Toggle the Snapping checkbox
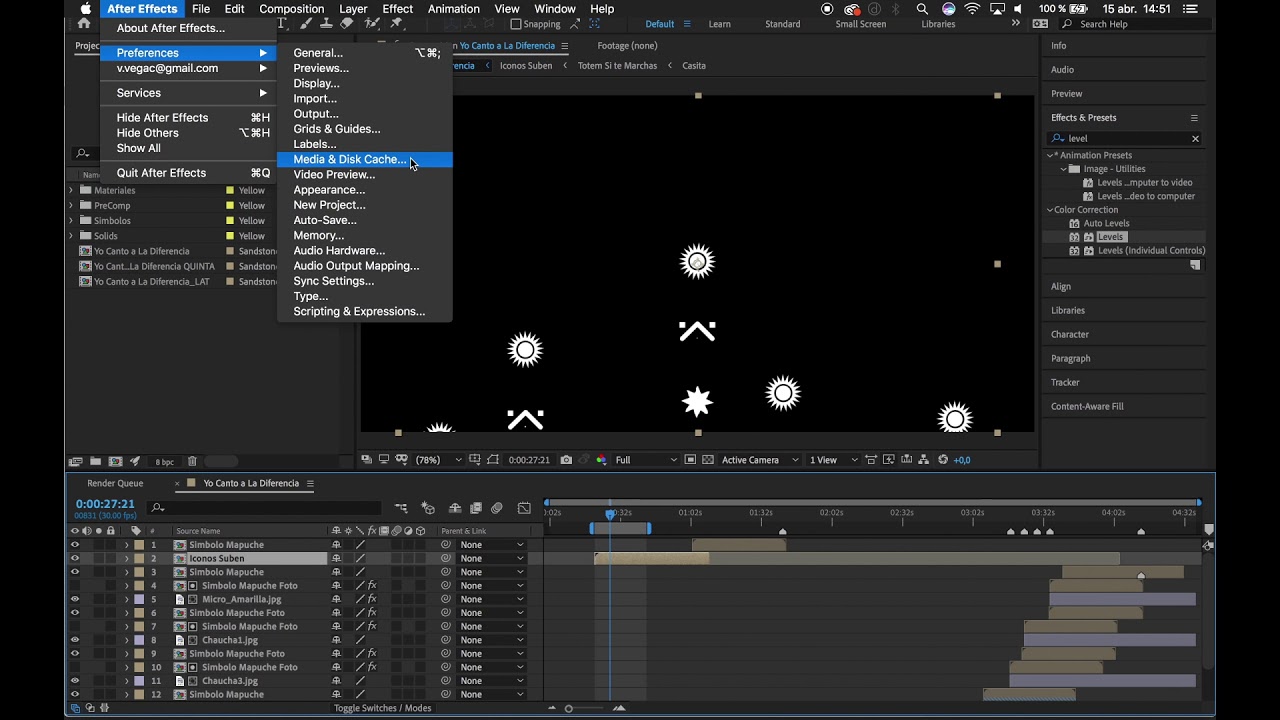 click(516, 24)
